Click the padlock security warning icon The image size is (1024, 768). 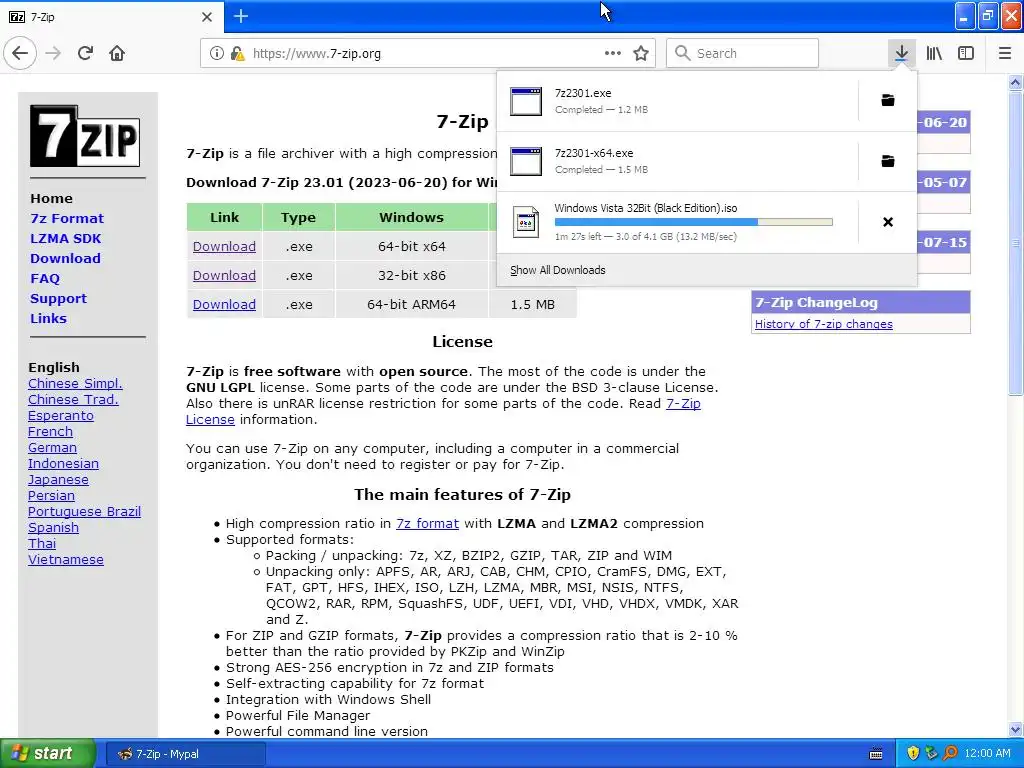[238, 53]
